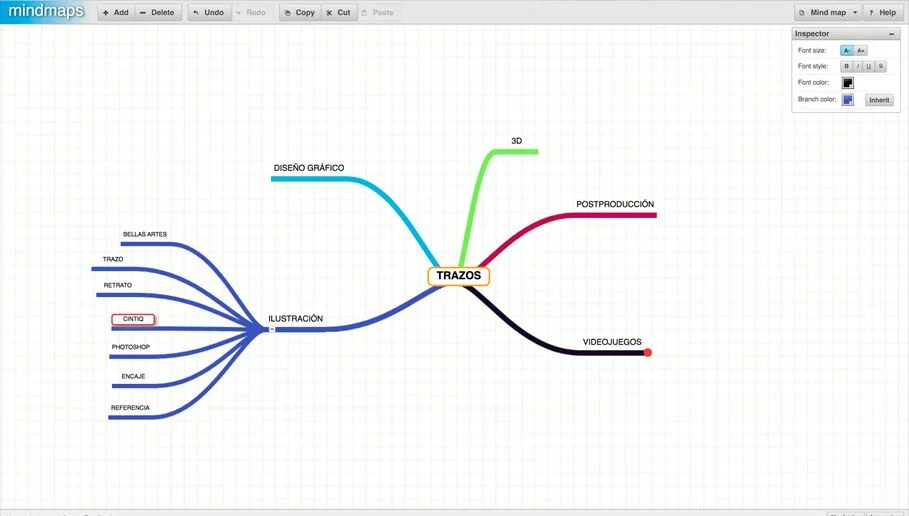Toggle underline font style
The image size is (909, 516).
coord(869,66)
